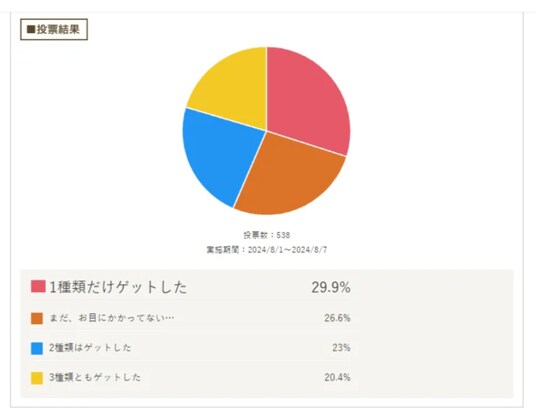536x419 pixels.
Task: Select the 投票結果 heading label
Action: pyautogui.click(x=58, y=30)
